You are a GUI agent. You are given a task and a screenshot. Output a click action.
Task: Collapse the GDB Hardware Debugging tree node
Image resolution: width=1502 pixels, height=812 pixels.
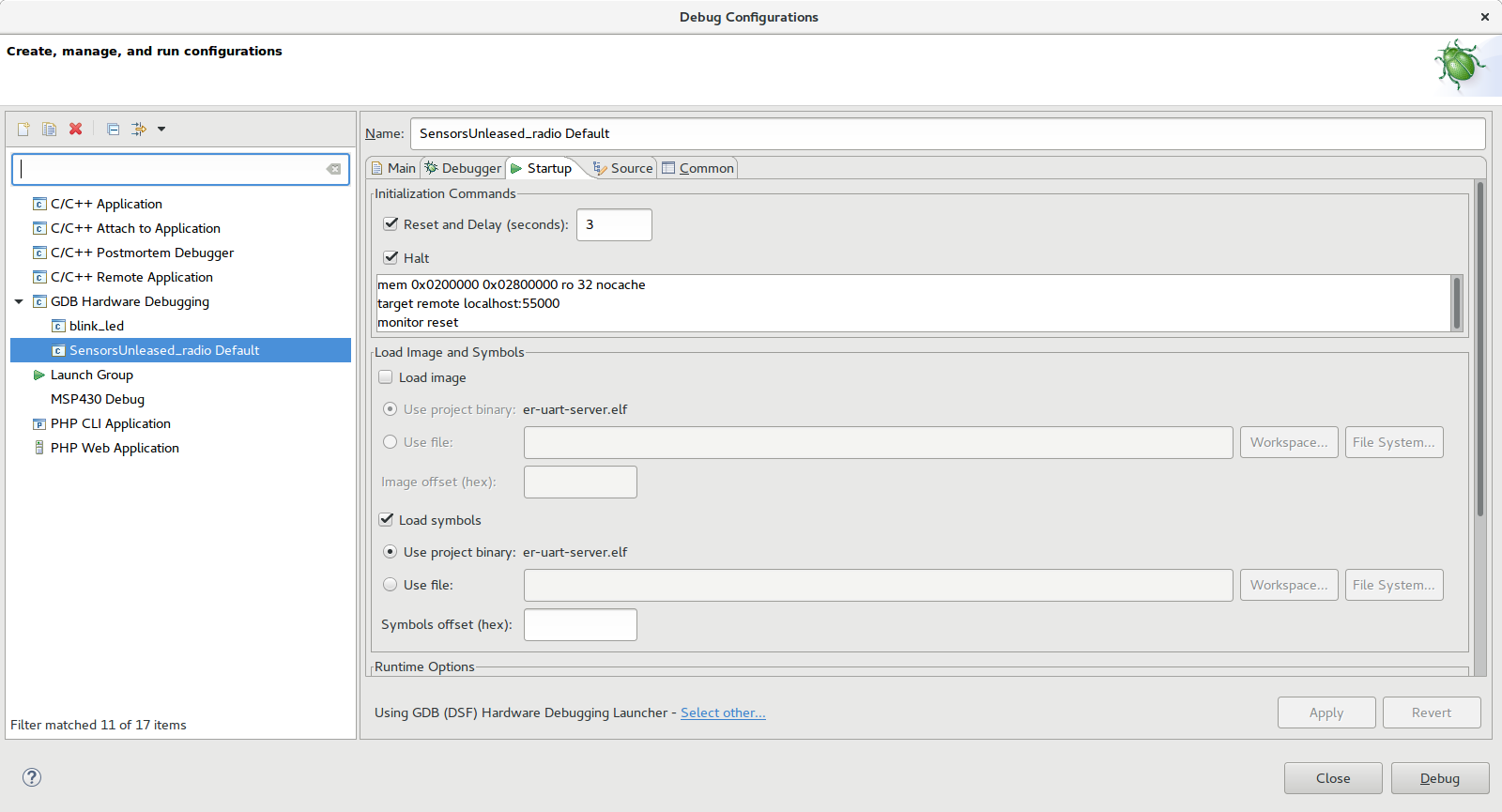point(19,301)
